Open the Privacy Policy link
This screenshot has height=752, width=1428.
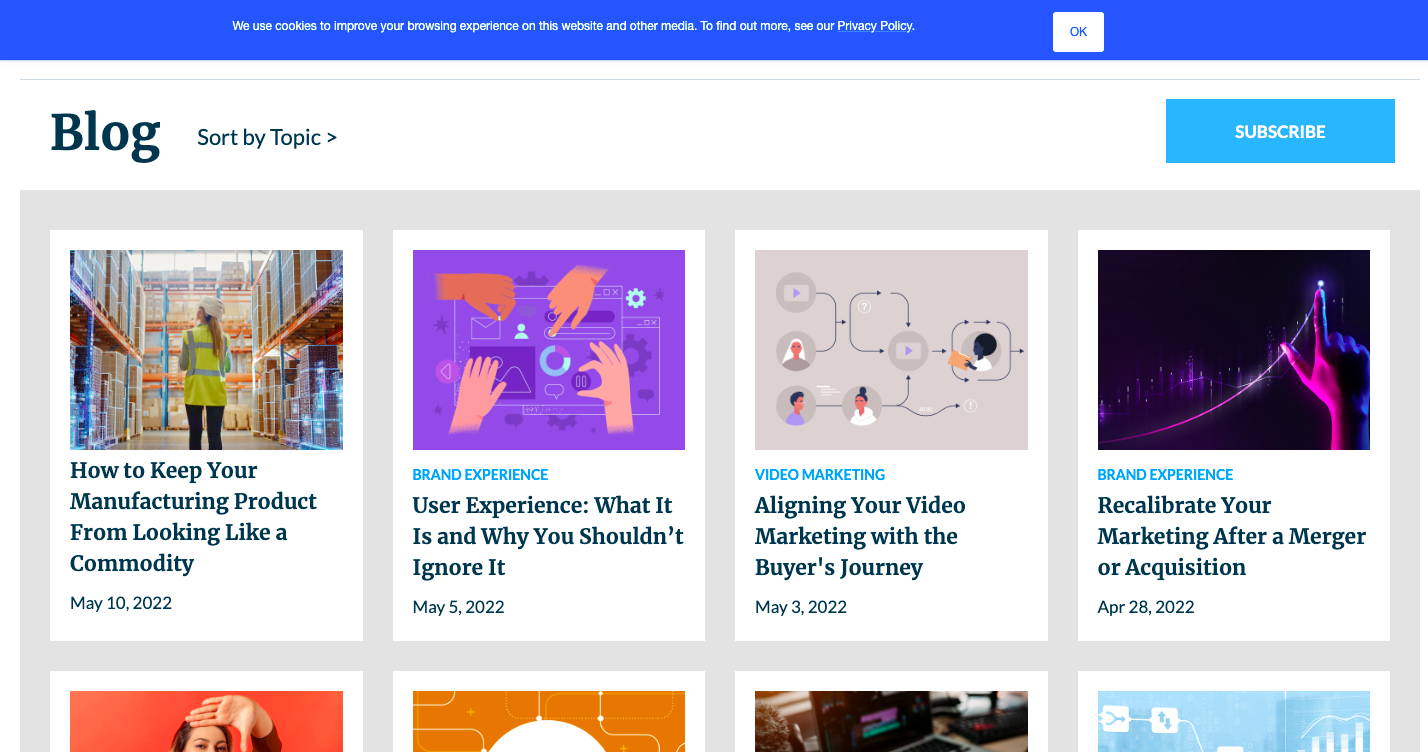click(875, 26)
